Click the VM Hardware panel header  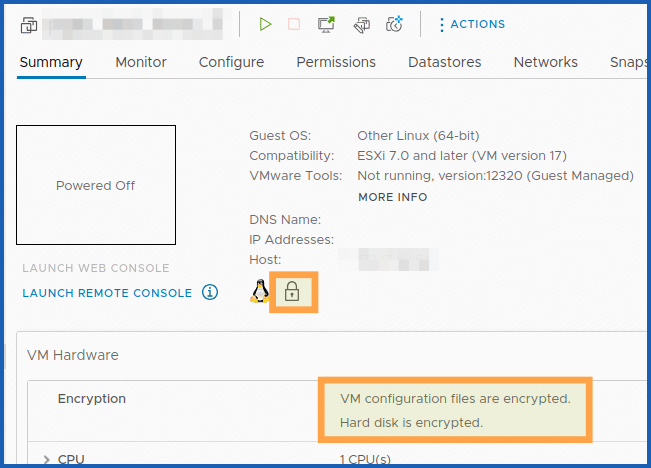[x=73, y=355]
